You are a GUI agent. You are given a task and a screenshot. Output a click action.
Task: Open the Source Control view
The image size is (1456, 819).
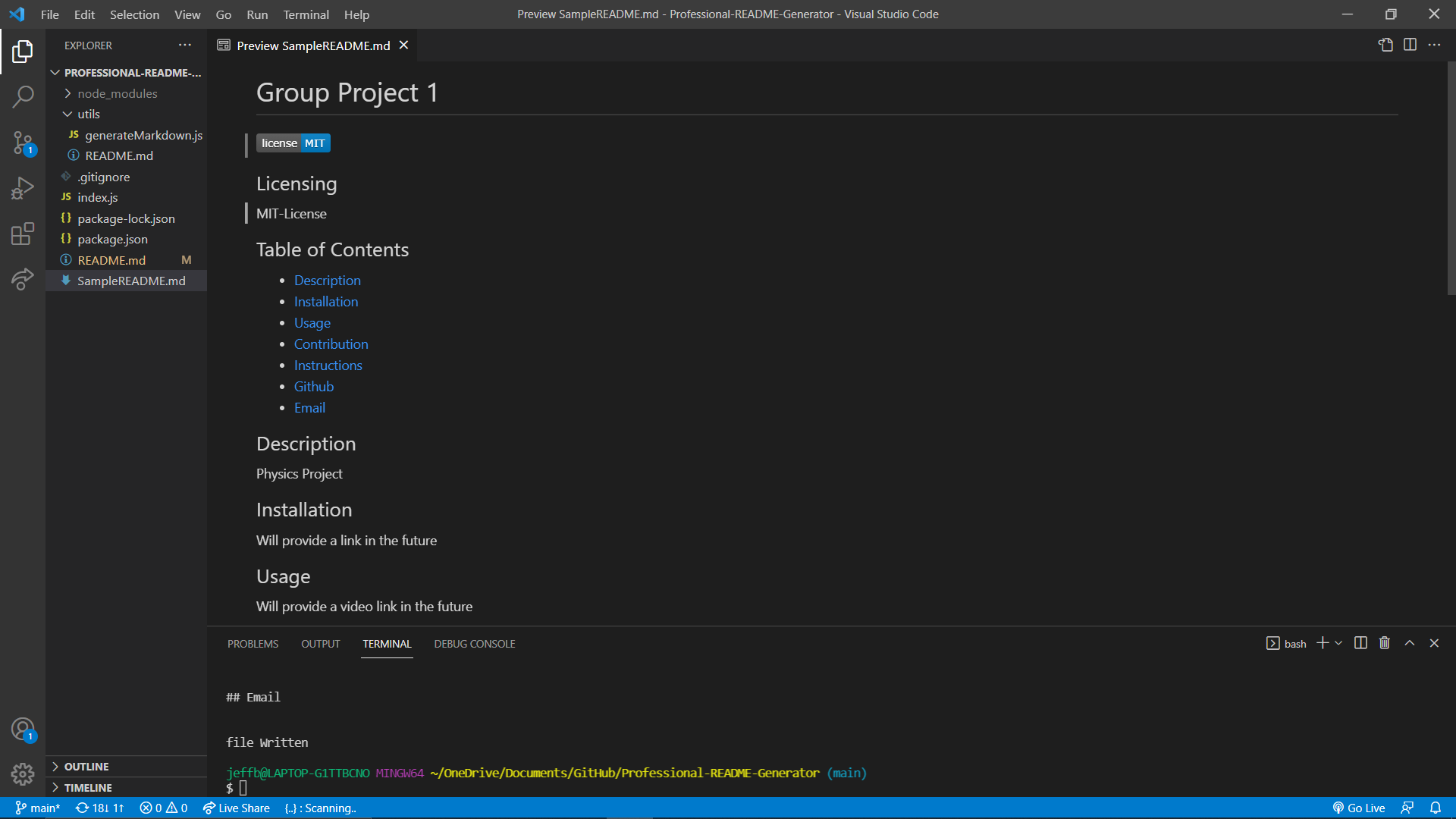pyautogui.click(x=23, y=142)
